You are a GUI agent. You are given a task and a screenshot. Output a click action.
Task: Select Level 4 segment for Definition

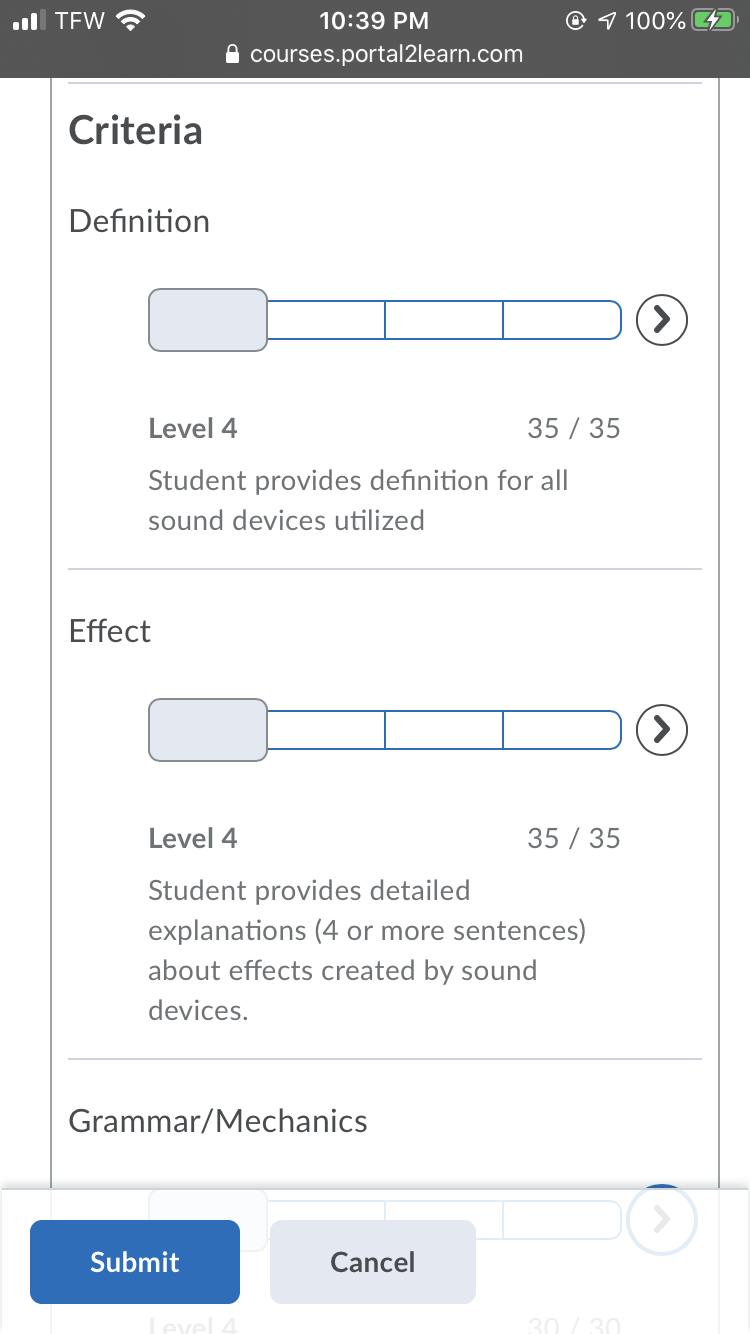pos(208,320)
